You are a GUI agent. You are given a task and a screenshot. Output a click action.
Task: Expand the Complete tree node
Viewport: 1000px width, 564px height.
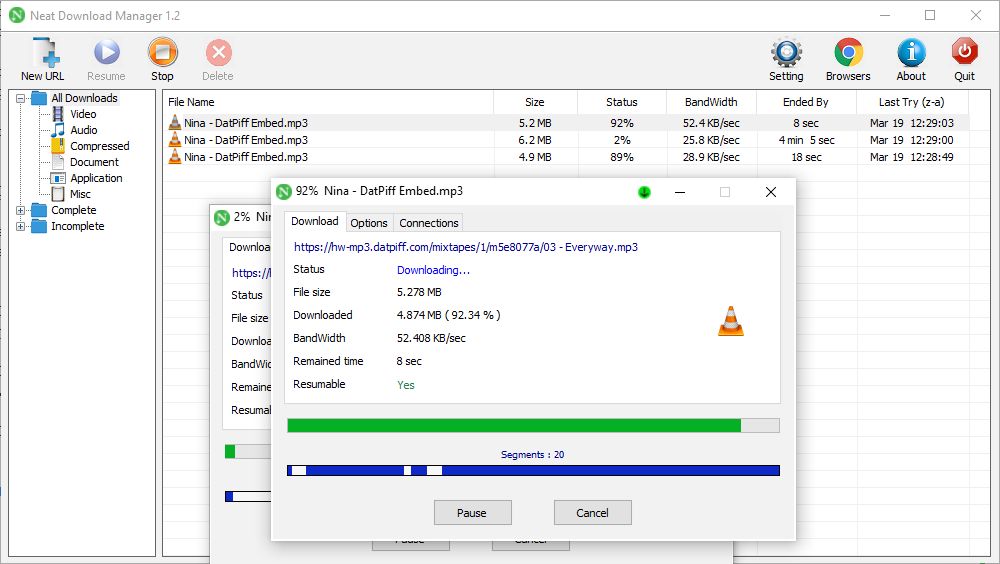20,210
